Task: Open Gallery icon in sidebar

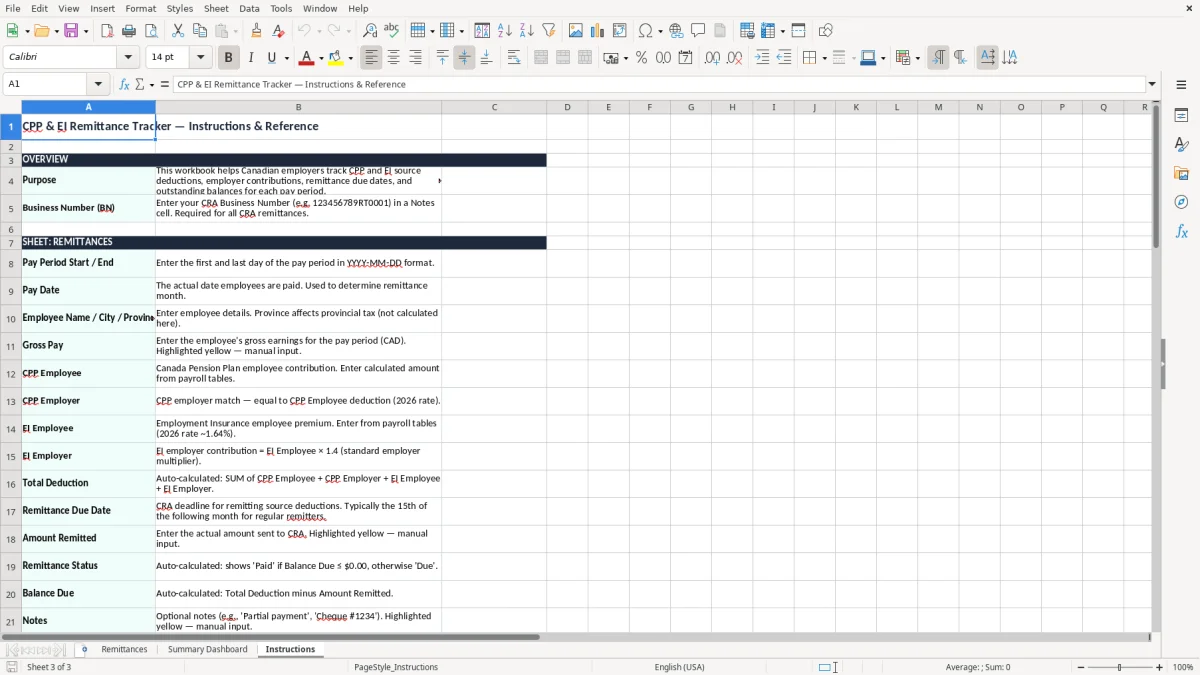Action: click(x=1181, y=173)
